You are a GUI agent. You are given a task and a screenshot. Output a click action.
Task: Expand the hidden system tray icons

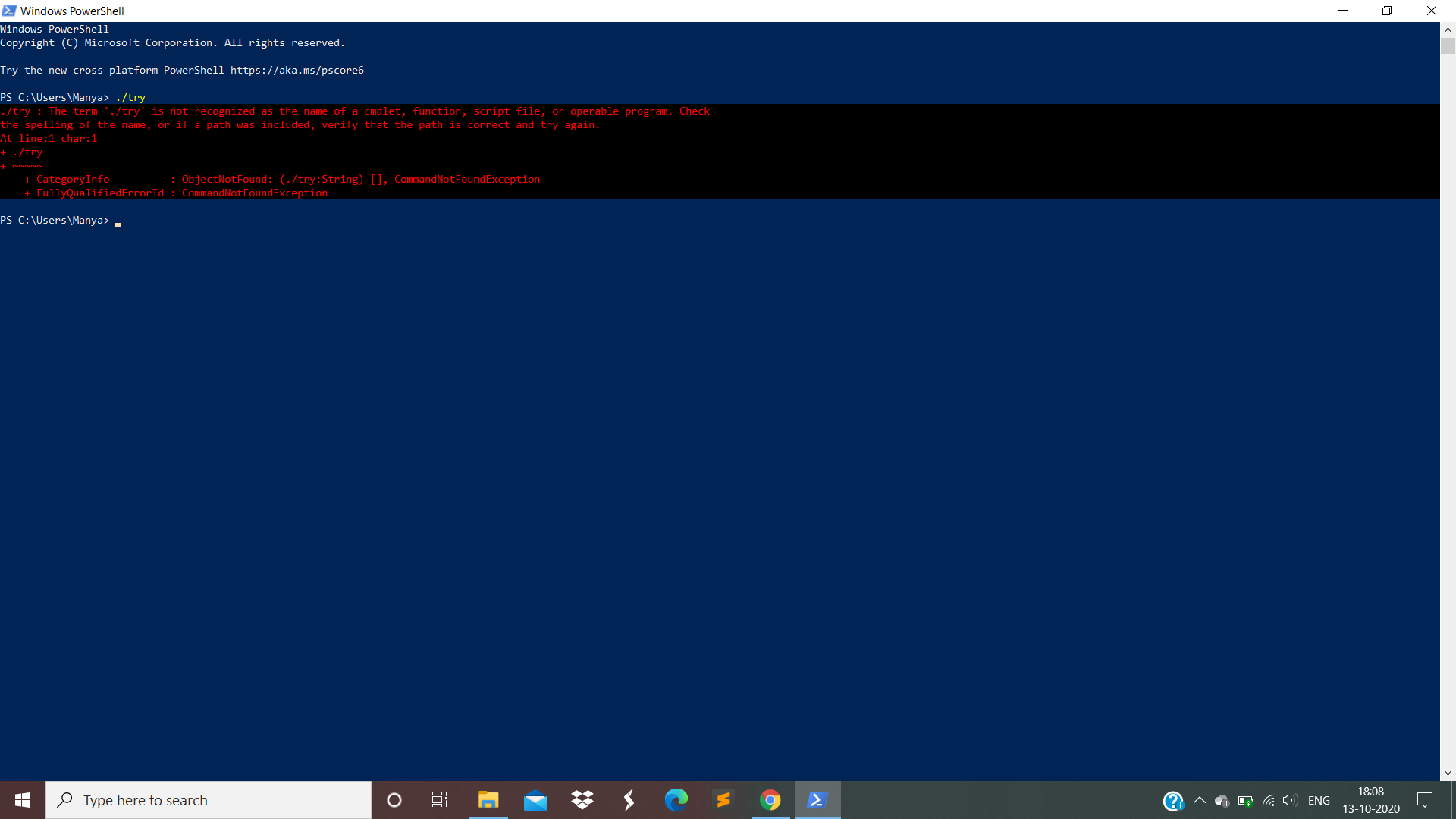1200,800
